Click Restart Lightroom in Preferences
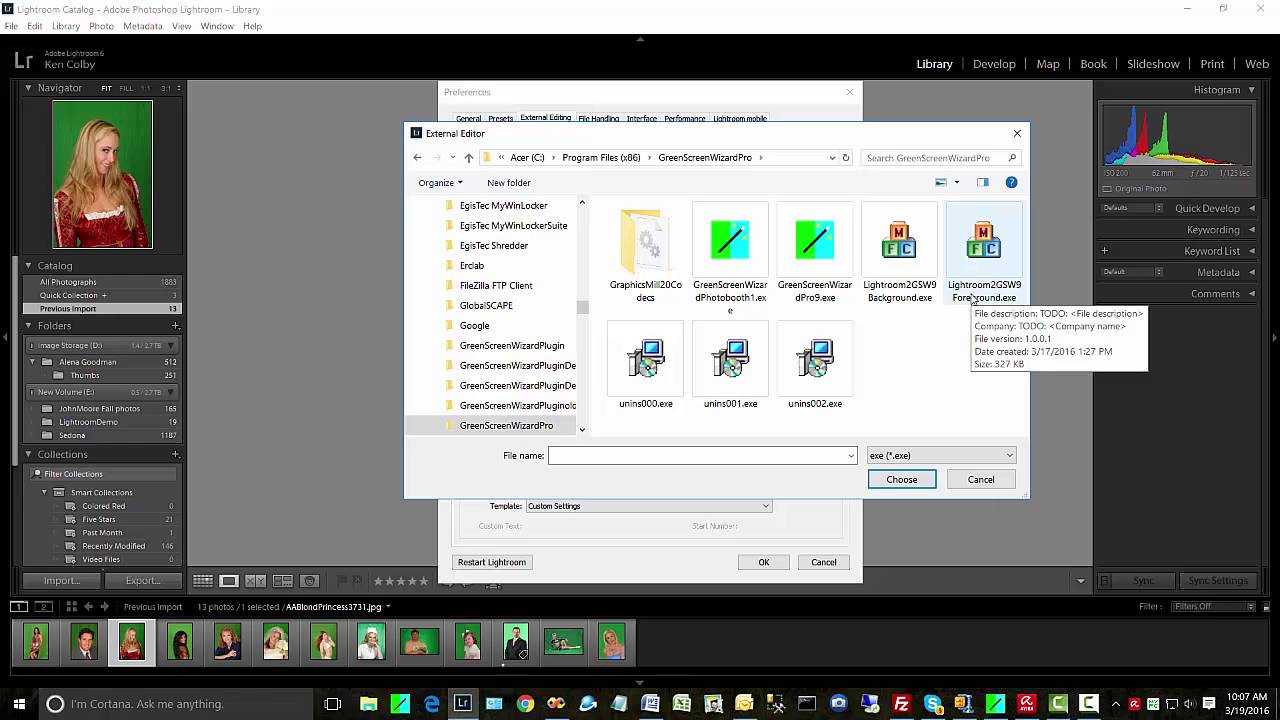 (x=492, y=562)
